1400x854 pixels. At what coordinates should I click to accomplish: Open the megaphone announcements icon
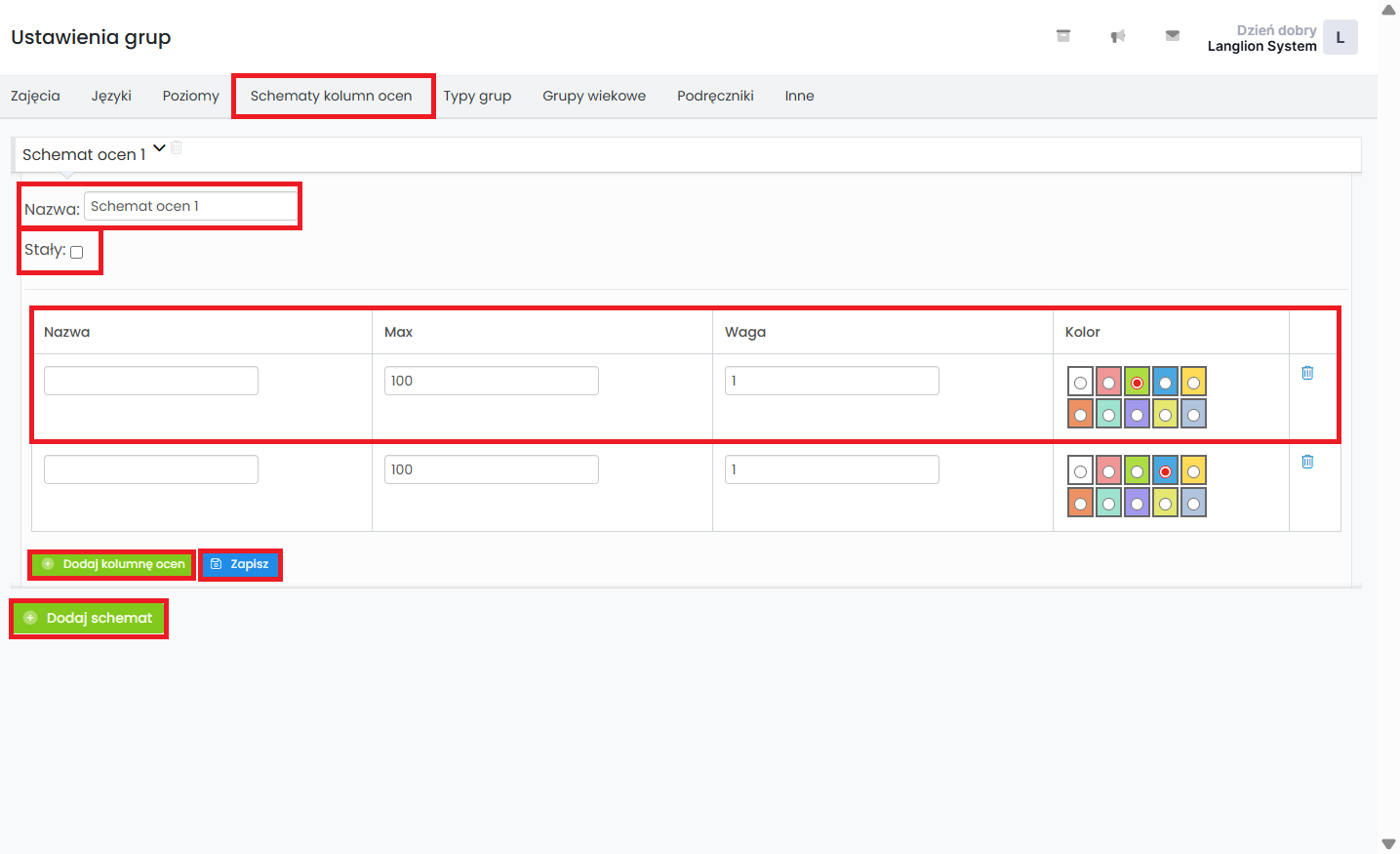coord(1118,36)
